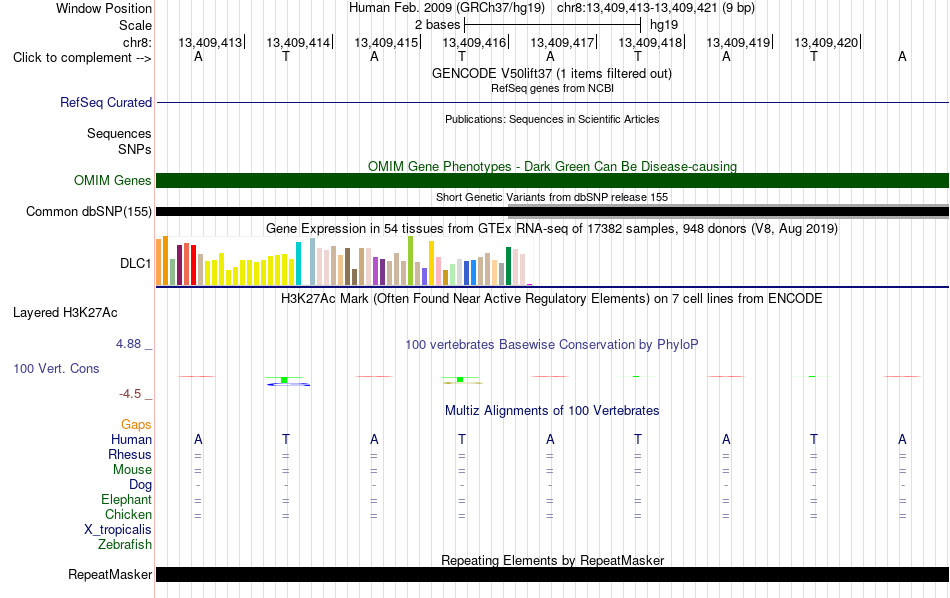
Task: Click the green PhyloP marker under 13,409,414
Action: point(284,380)
